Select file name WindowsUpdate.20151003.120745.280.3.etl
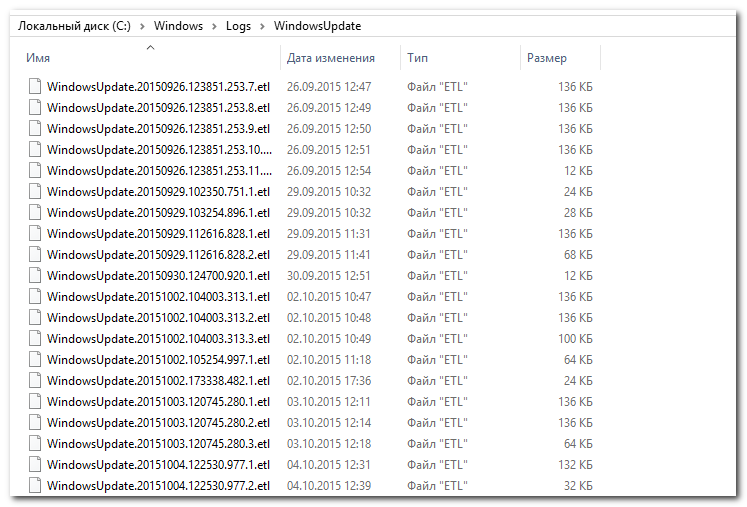The width and height of the screenshot is (747, 507). coord(158,444)
